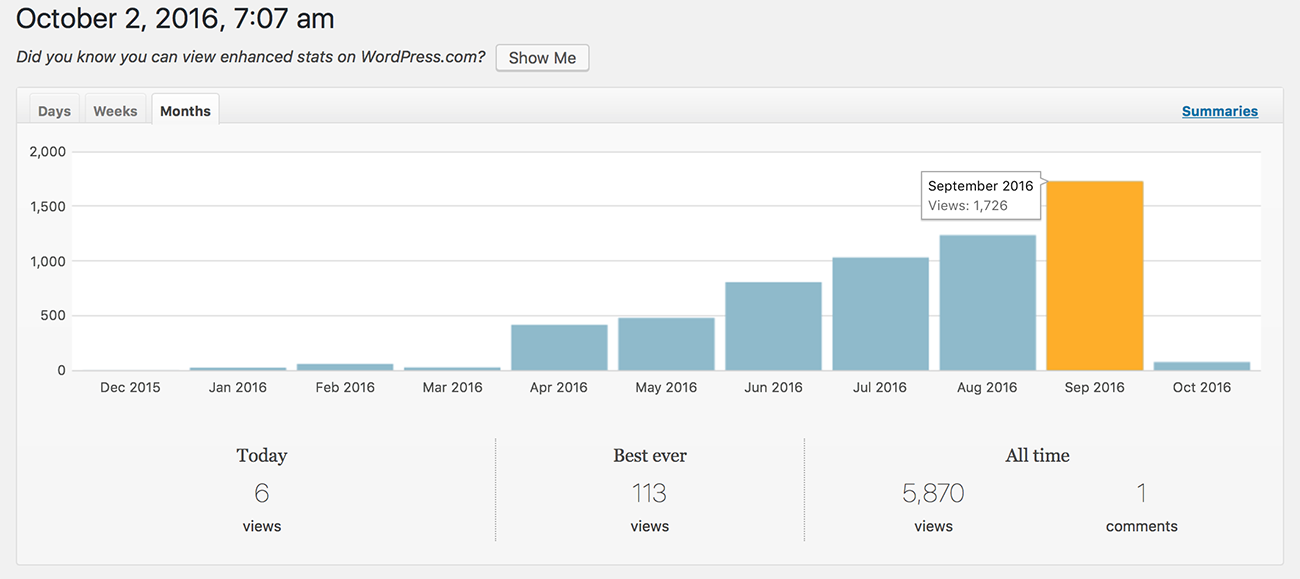The height and width of the screenshot is (579, 1300).
Task: Open the Summaries link
Action: 1220,111
